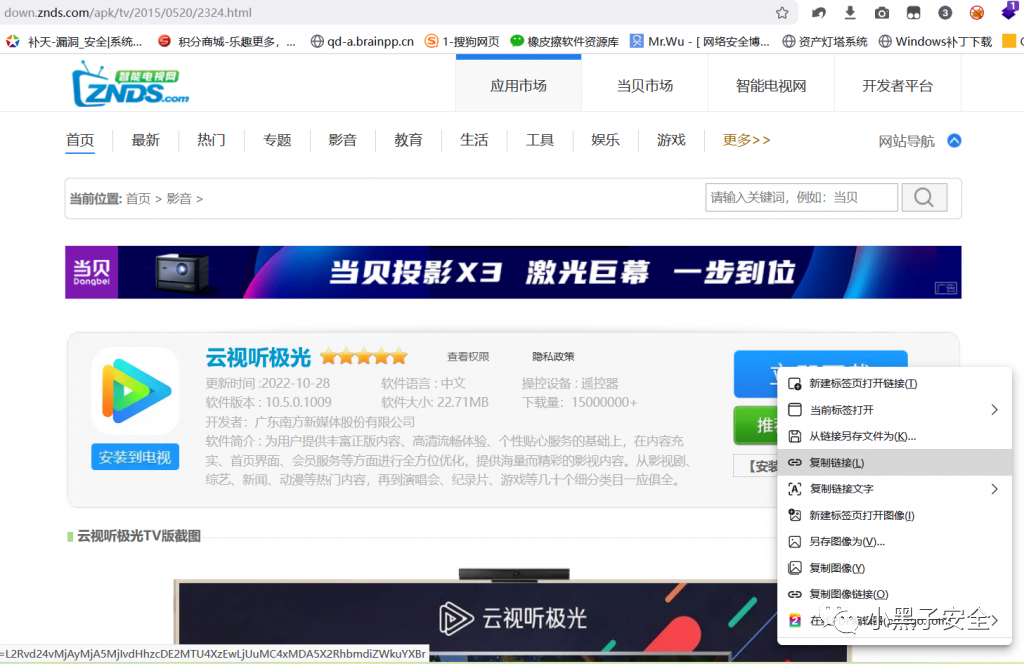This screenshot has width=1024, height=664.
Task: Expand 当前标签打开 submenu arrow
Action: pos(994,410)
